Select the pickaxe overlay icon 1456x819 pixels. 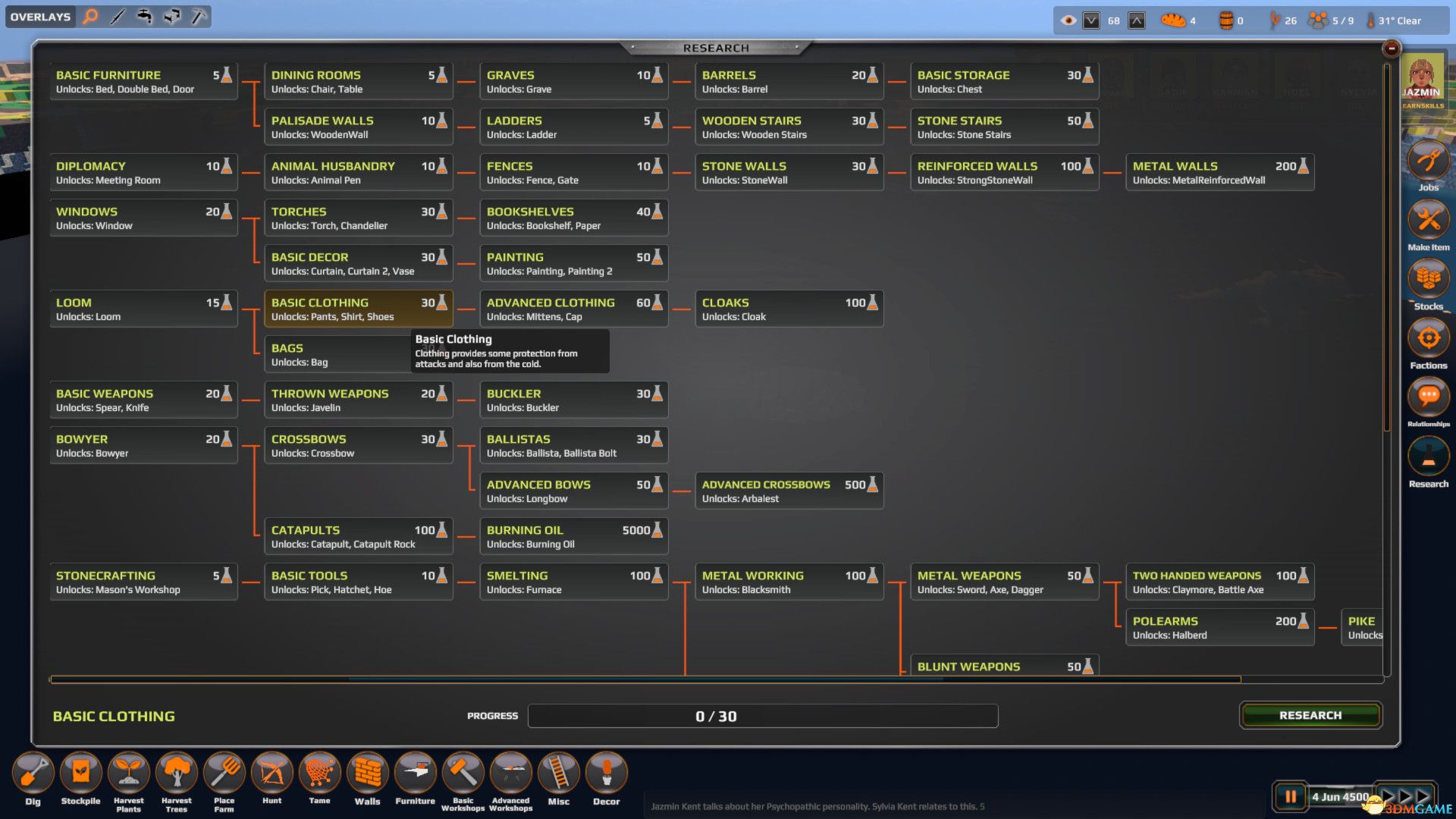point(199,17)
